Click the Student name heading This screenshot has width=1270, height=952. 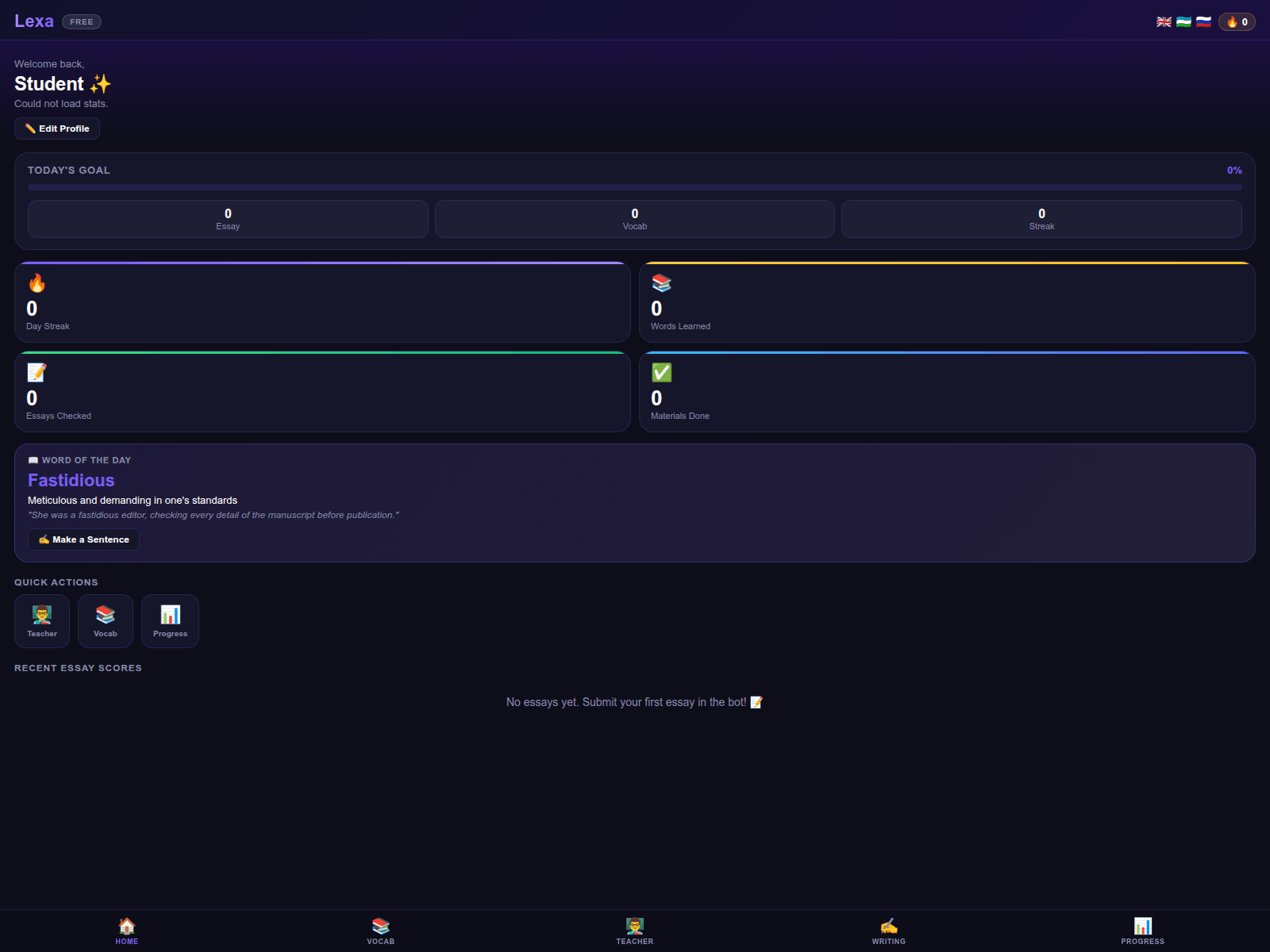click(x=63, y=84)
